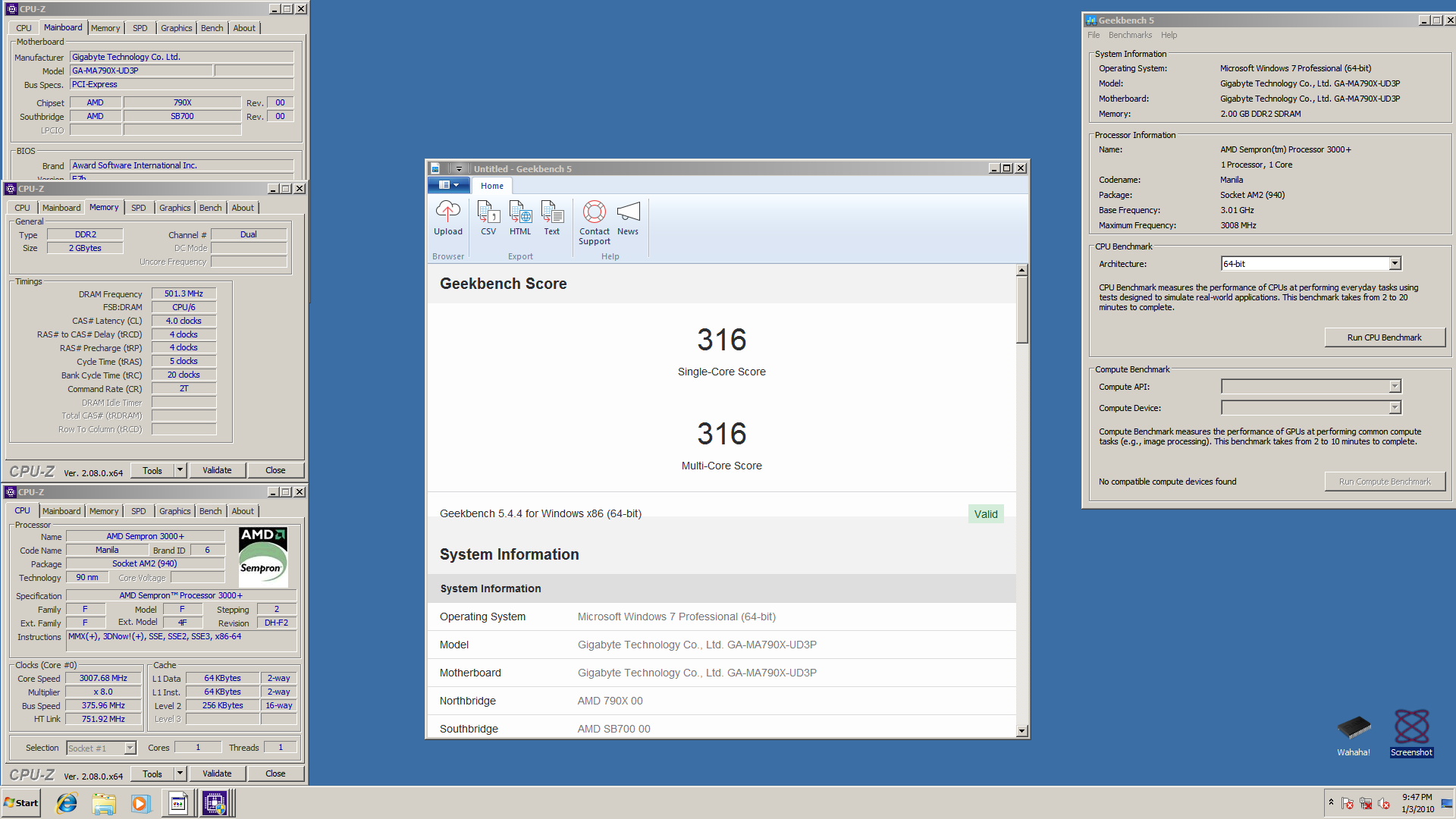Image resolution: width=1456 pixels, height=819 pixels.
Task: Click Tools button in bottom CPU-Z window
Action: pos(152,773)
